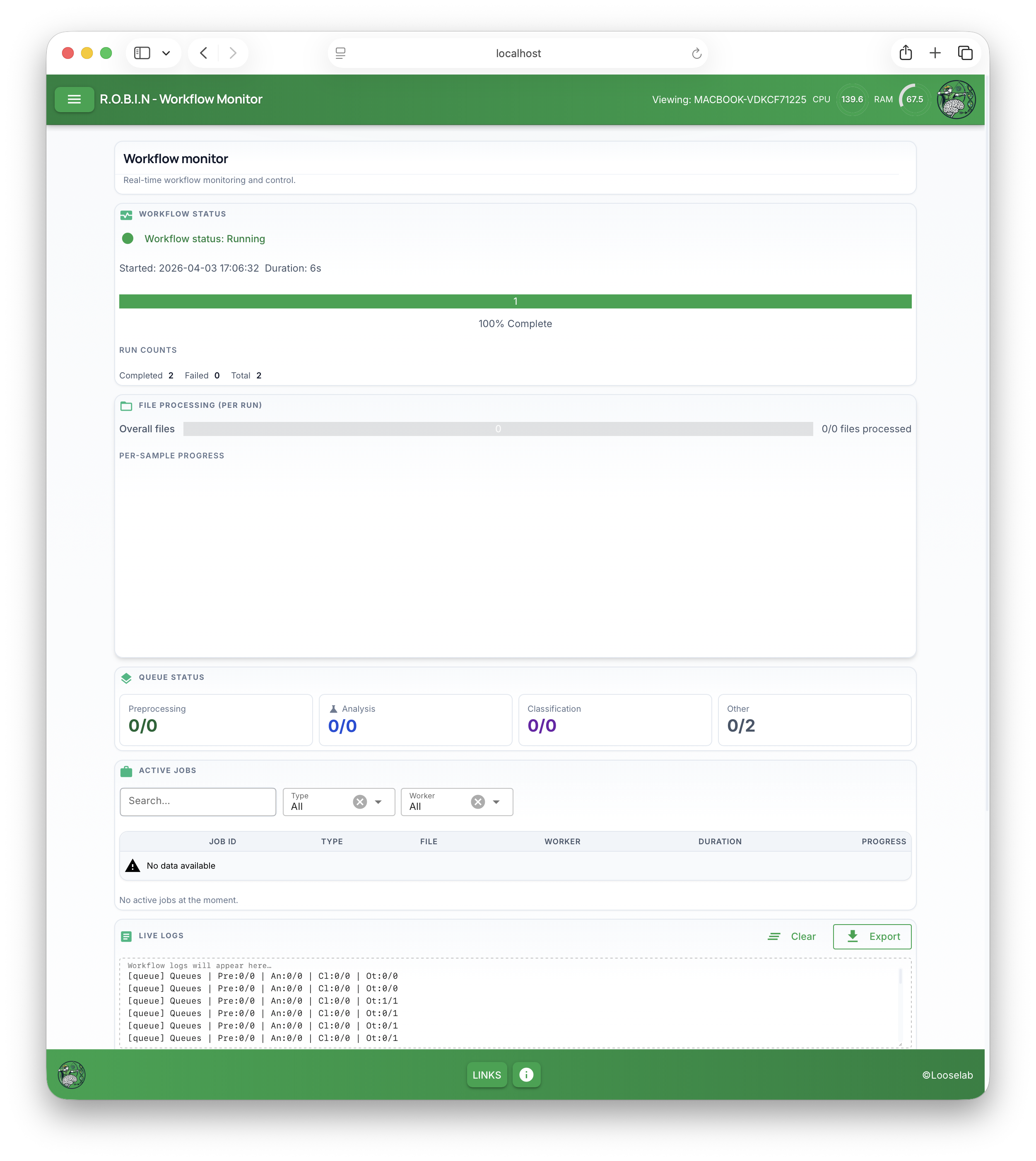
Task: Click the layers icon beside Queue Status
Action: (x=126, y=678)
